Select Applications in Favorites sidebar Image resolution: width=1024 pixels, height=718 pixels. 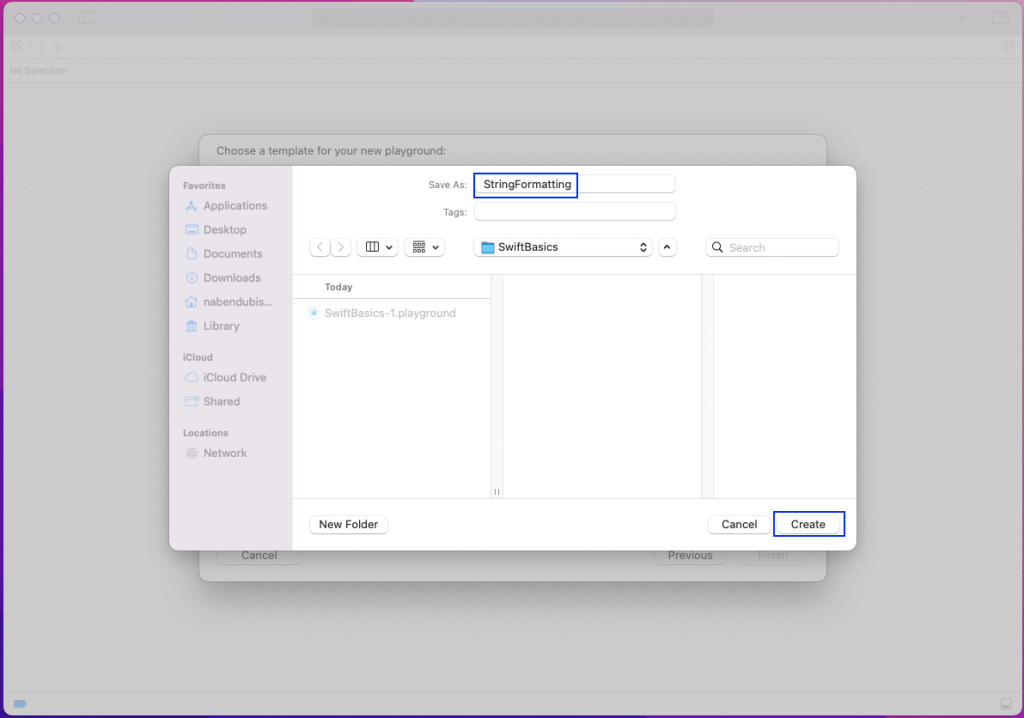235,206
